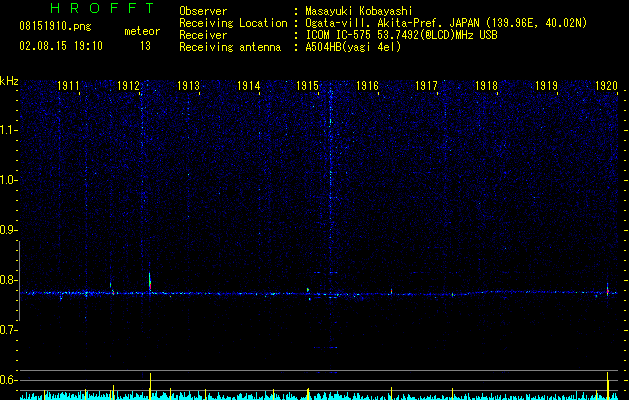This screenshot has height=400, width=629.
Task: Click the 1918 time marker
Action: tap(486, 86)
